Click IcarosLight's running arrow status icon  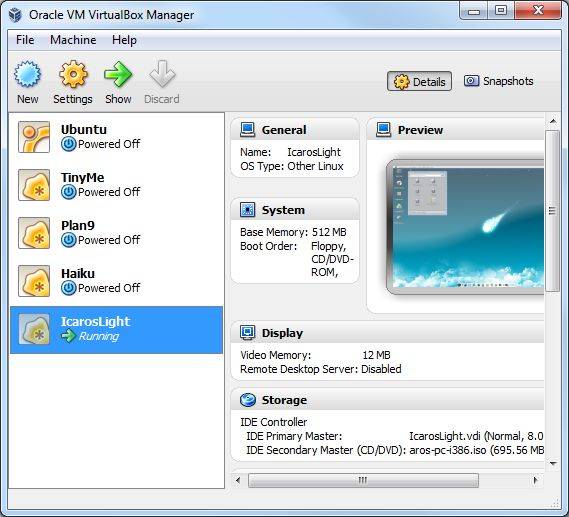(68, 336)
